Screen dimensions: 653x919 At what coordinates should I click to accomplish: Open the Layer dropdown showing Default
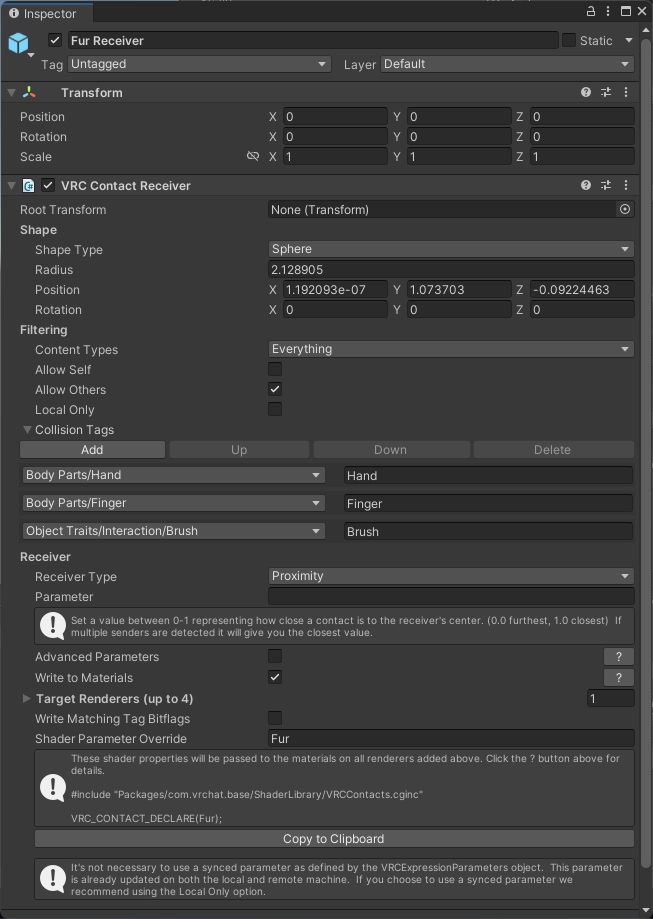point(507,64)
